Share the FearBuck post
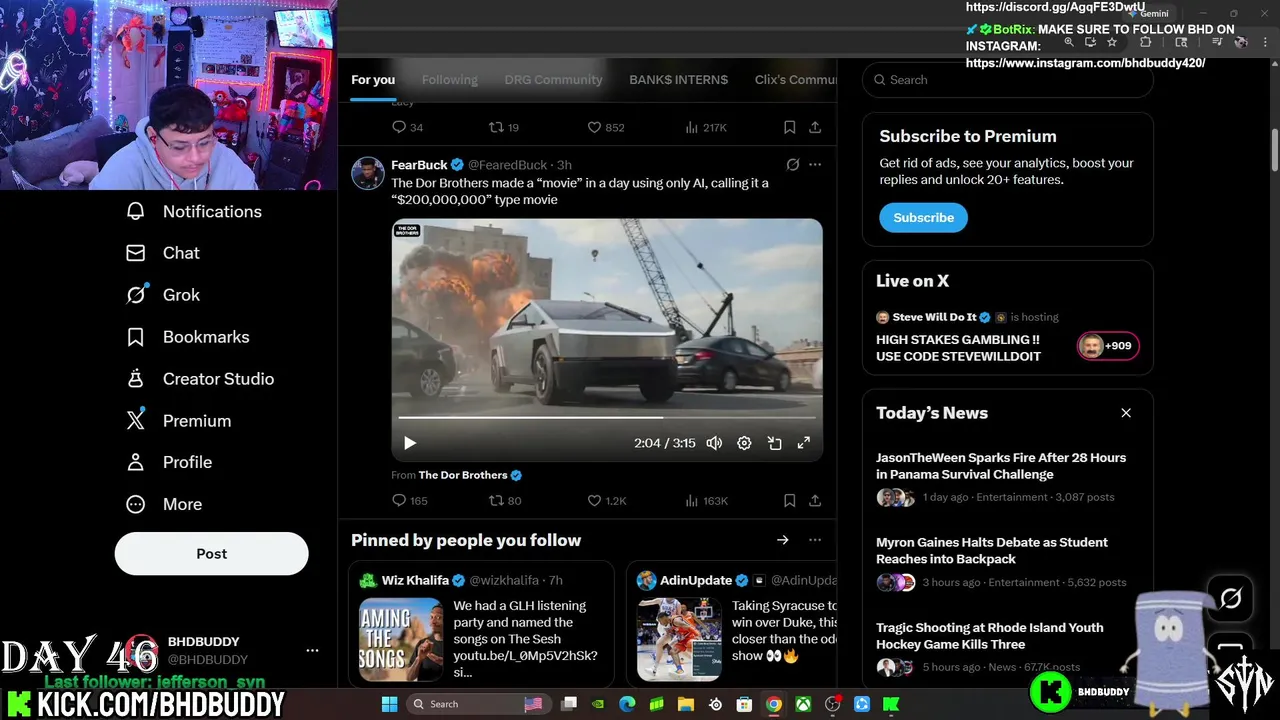 click(x=815, y=500)
